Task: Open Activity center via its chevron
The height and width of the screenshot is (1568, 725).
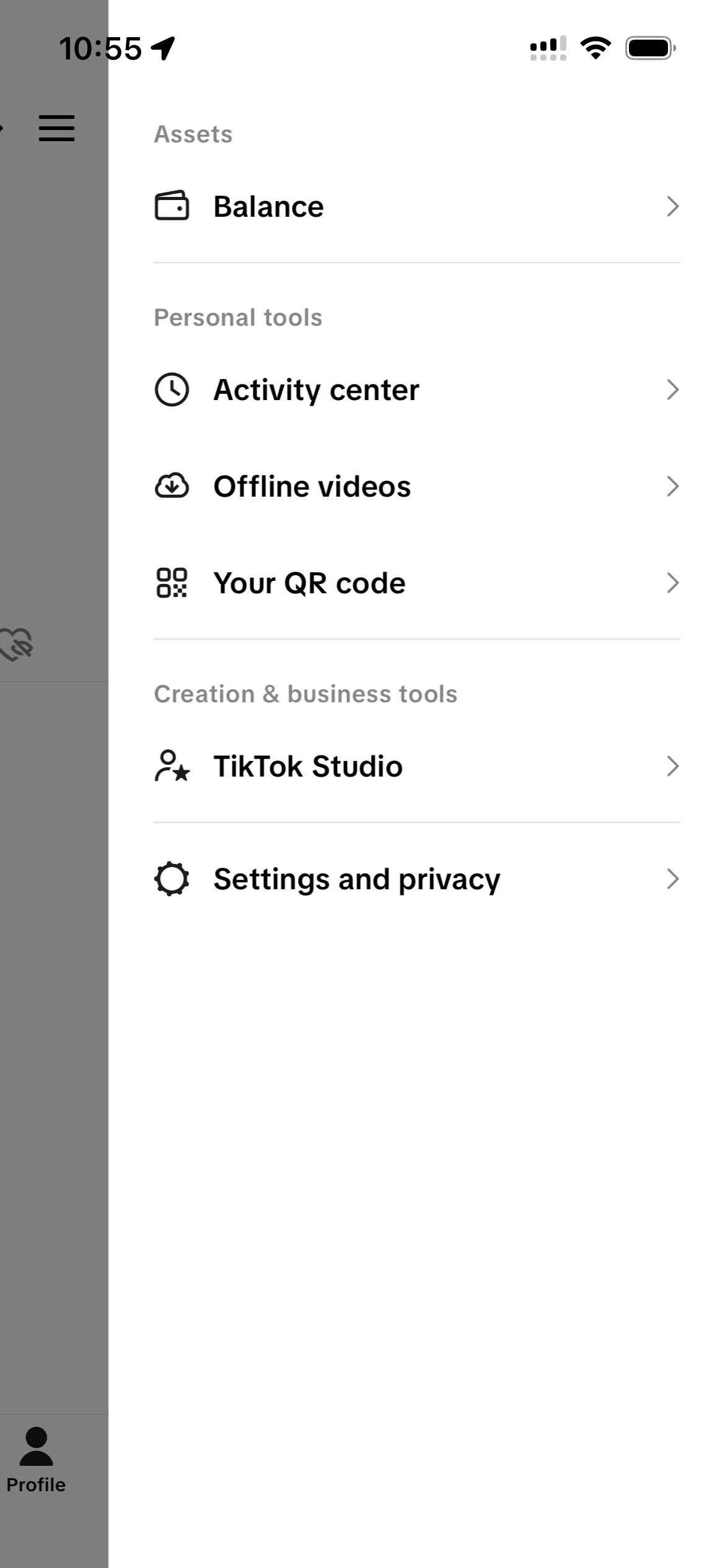Action: coord(672,390)
